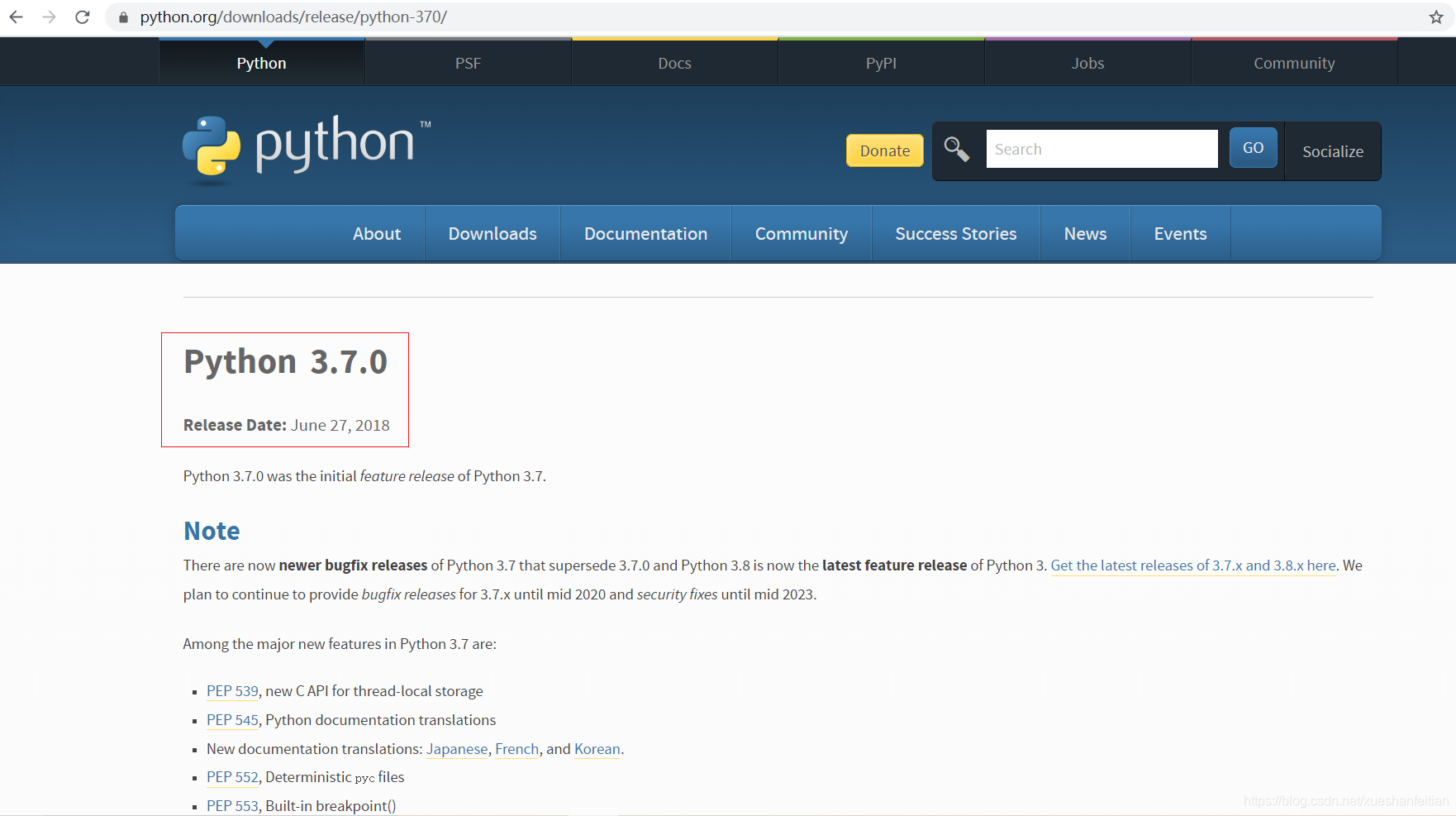Click the Python 3.7.0 heading
This screenshot has height=816, width=1456.
tap(285, 362)
